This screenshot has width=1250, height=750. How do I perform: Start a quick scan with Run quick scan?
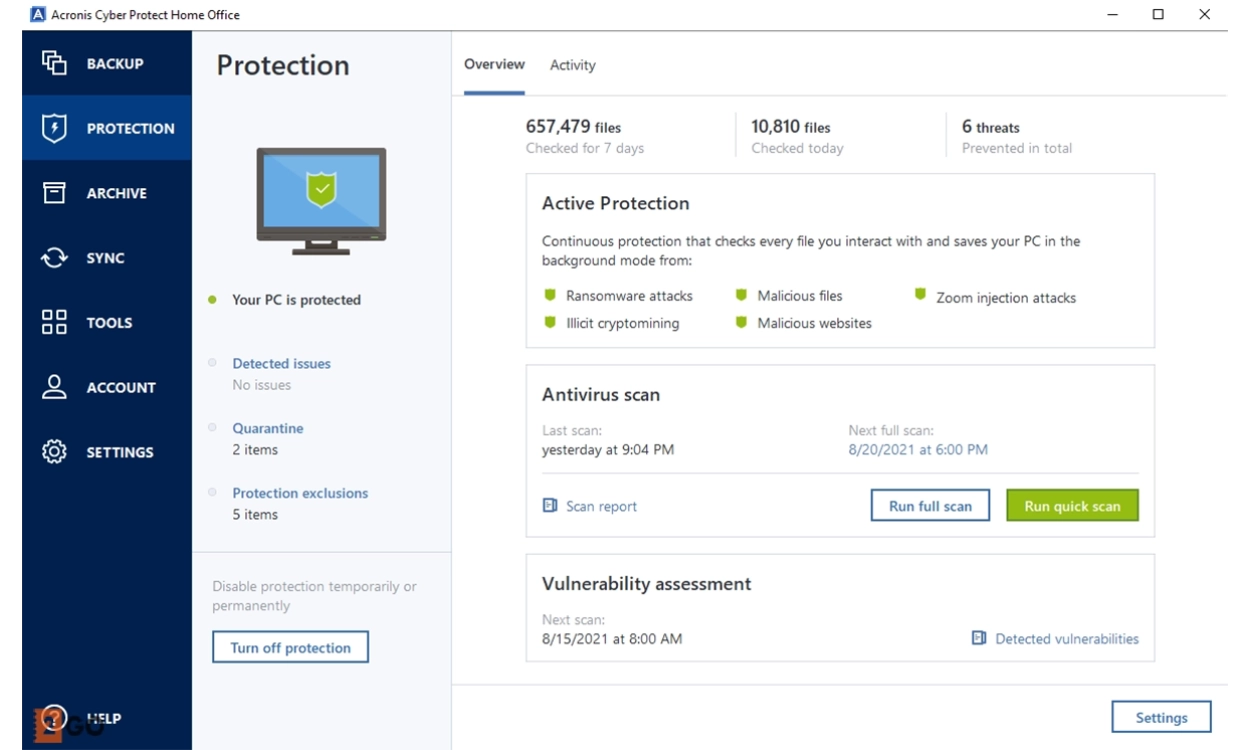coord(1072,506)
